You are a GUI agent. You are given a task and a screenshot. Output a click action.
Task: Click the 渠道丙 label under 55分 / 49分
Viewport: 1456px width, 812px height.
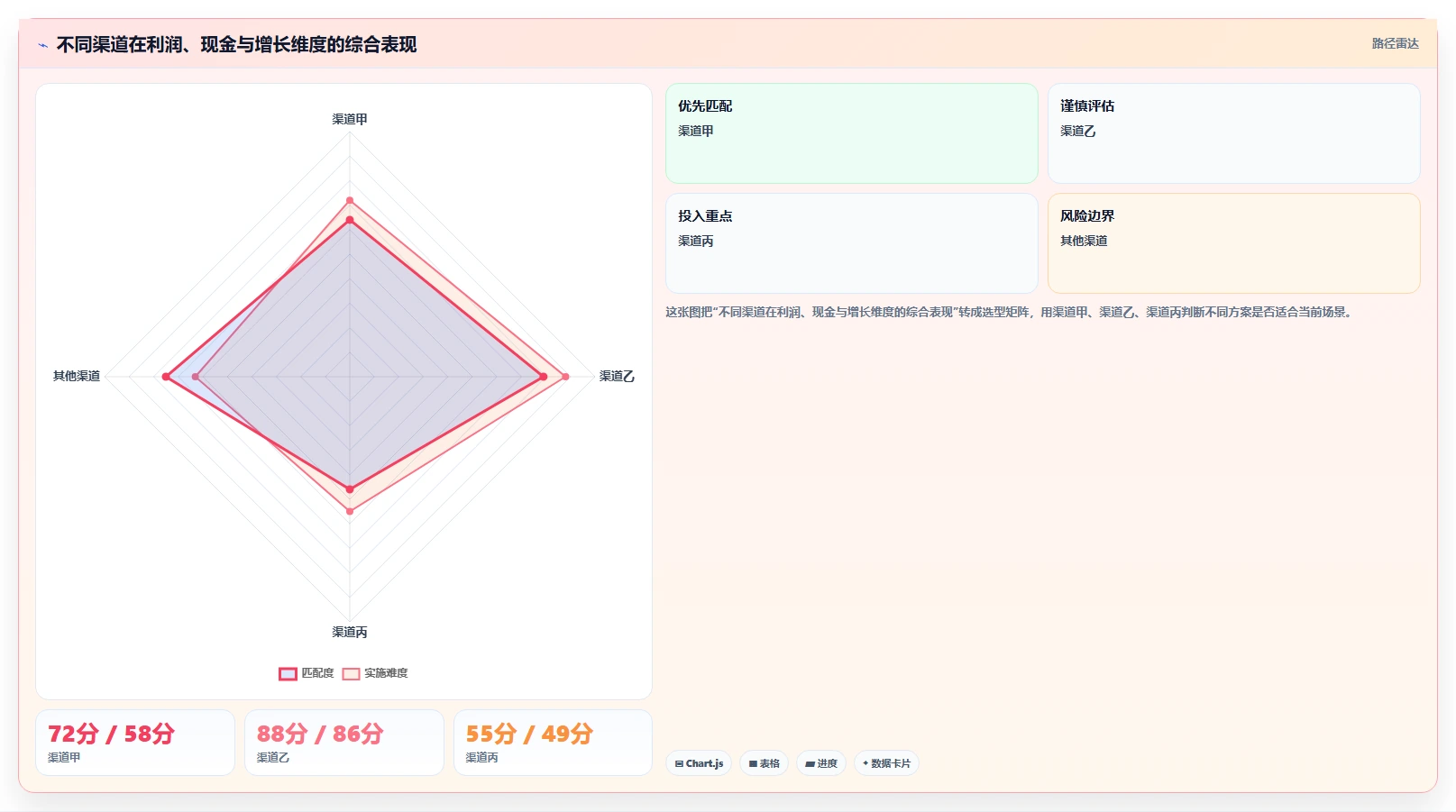pyautogui.click(x=482, y=757)
